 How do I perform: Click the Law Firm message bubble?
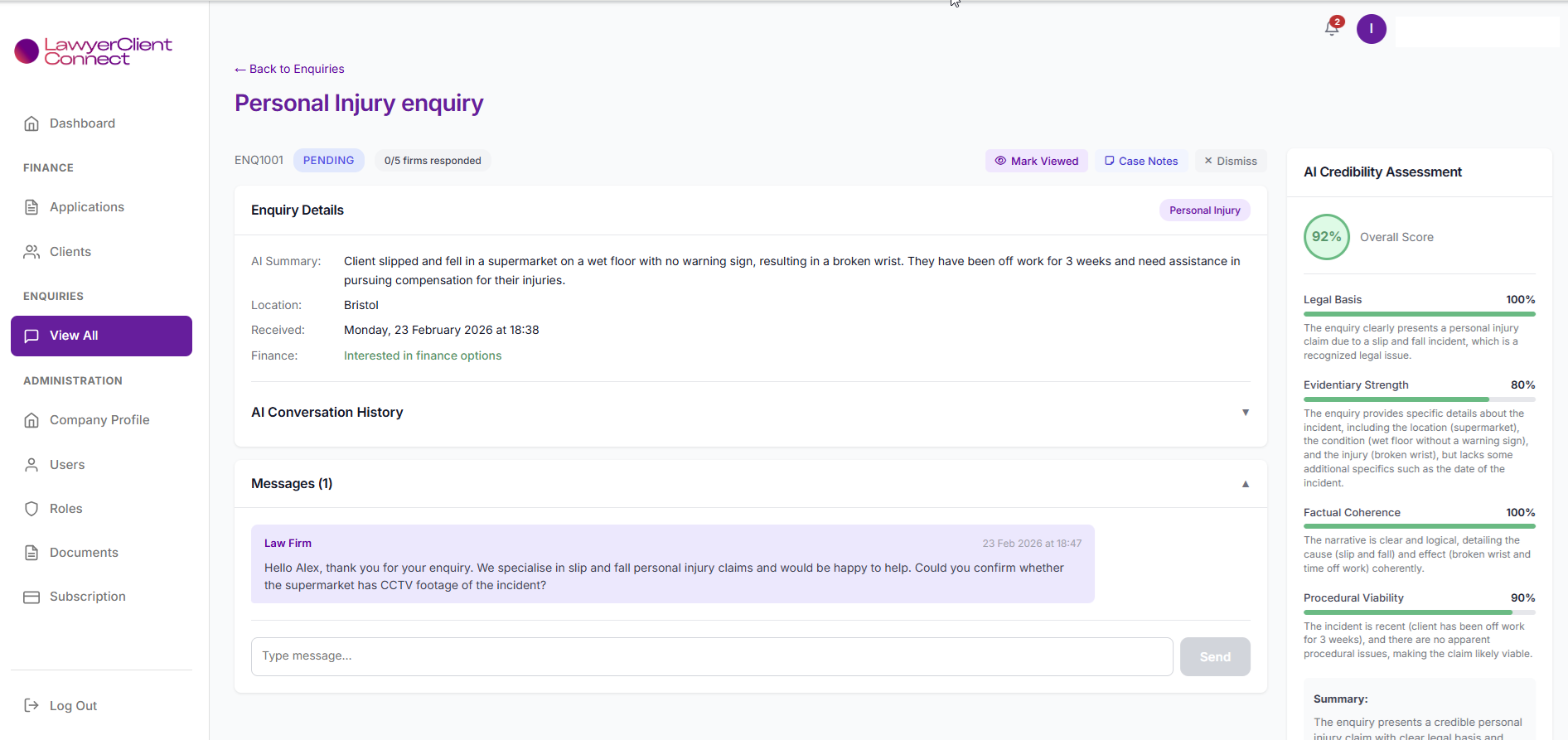[672, 563]
